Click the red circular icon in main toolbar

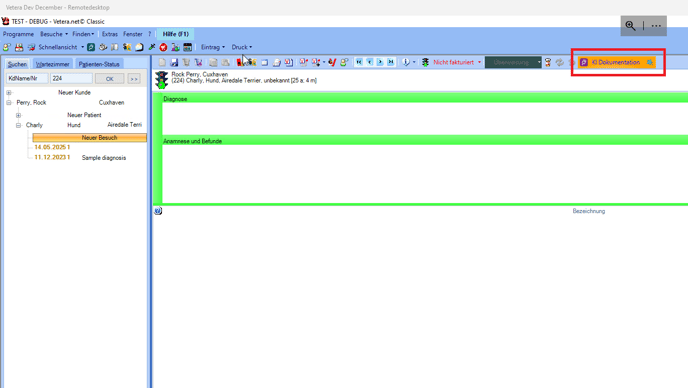pyautogui.click(x=163, y=47)
